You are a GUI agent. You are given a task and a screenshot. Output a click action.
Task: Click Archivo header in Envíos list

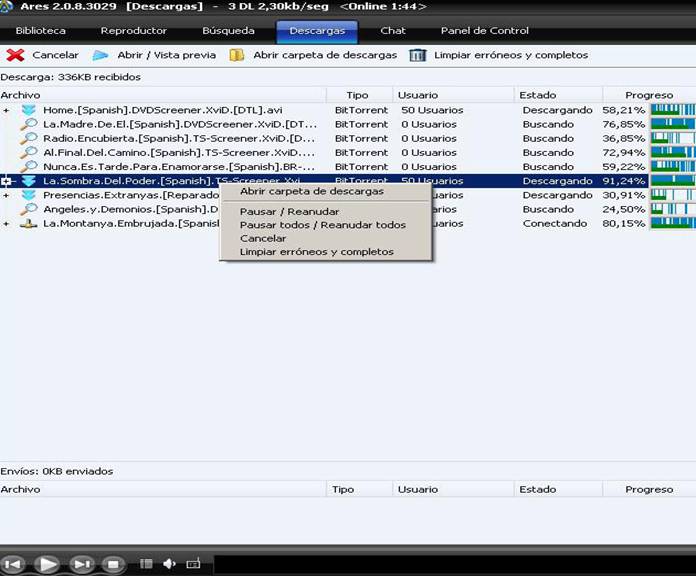click(x=163, y=489)
